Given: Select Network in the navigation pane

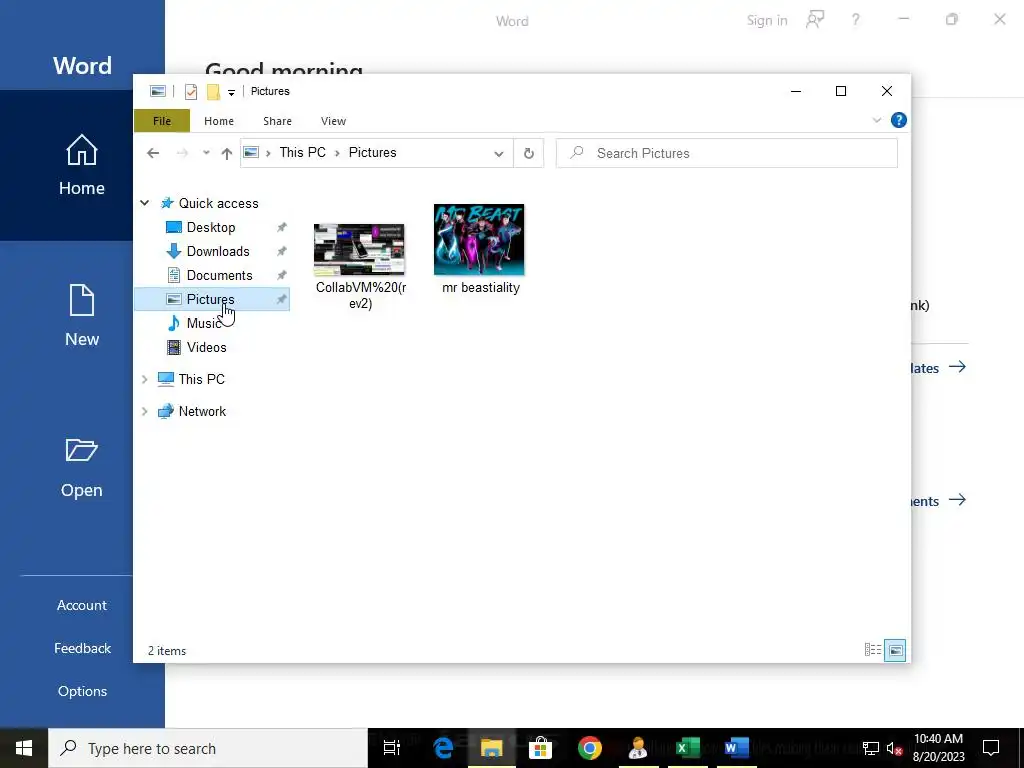Looking at the screenshot, I should click(x=202, y=411).
